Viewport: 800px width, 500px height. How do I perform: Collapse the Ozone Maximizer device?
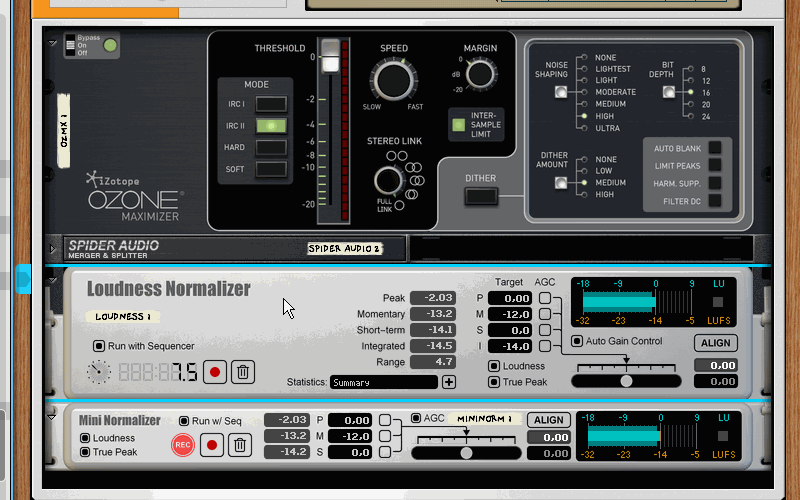click(x=52, y=43)
